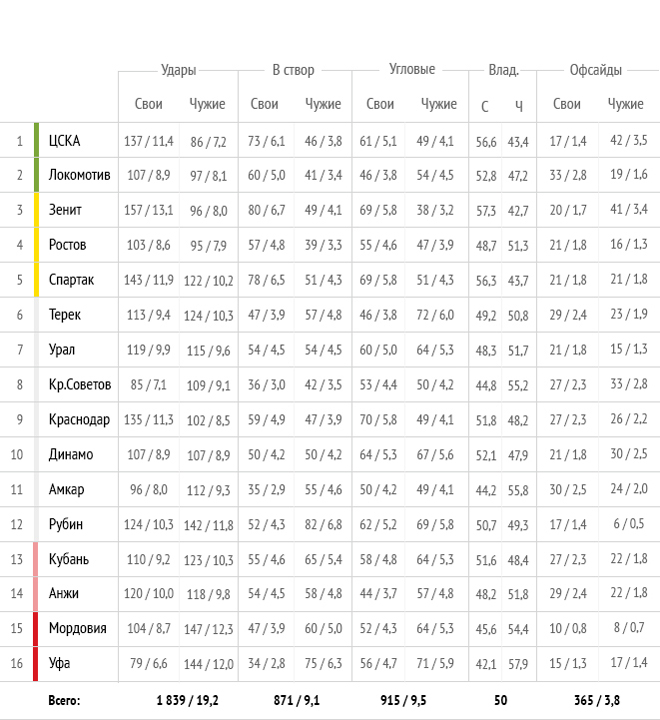The height and width of the screenshot is (720, 660).
Task: Click the green marker beside ЦСКА
Action: pos(36,140)
